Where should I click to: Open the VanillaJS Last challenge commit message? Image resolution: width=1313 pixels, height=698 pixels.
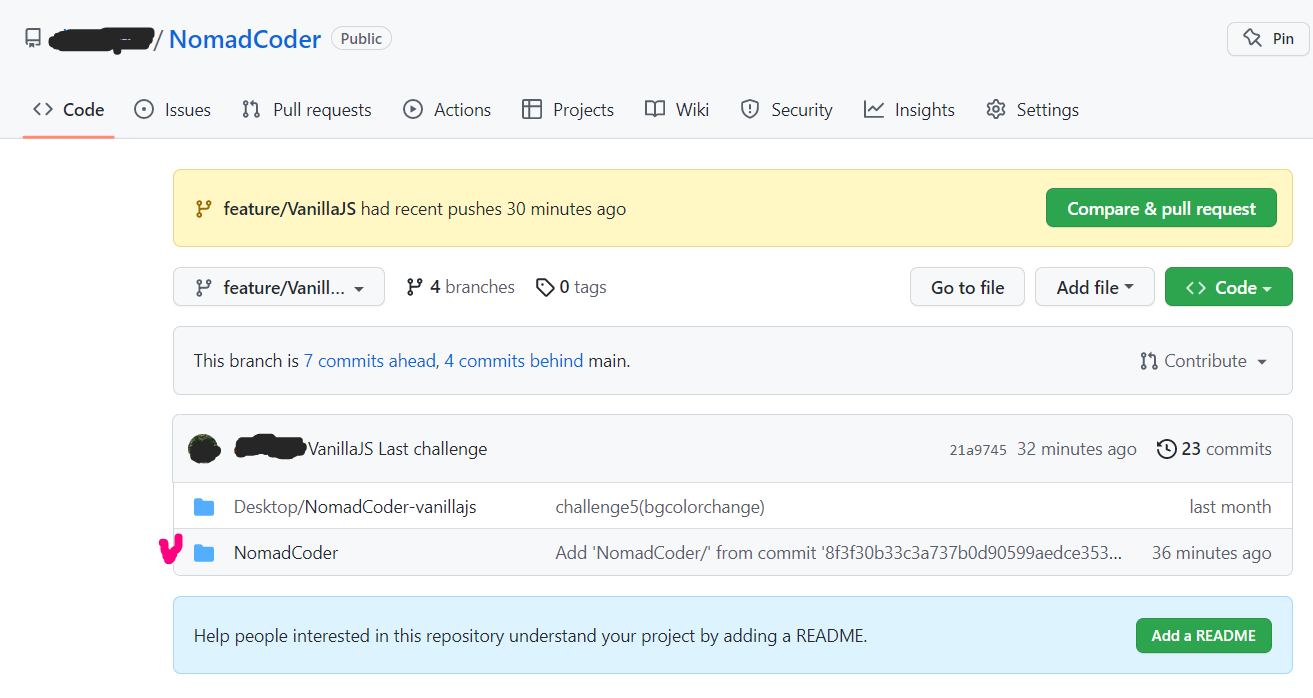pyautogui.click(x=398, y=449)
